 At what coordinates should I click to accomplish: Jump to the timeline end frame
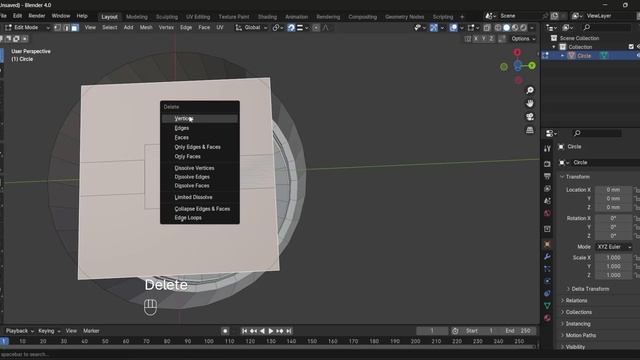pos(289,331)
